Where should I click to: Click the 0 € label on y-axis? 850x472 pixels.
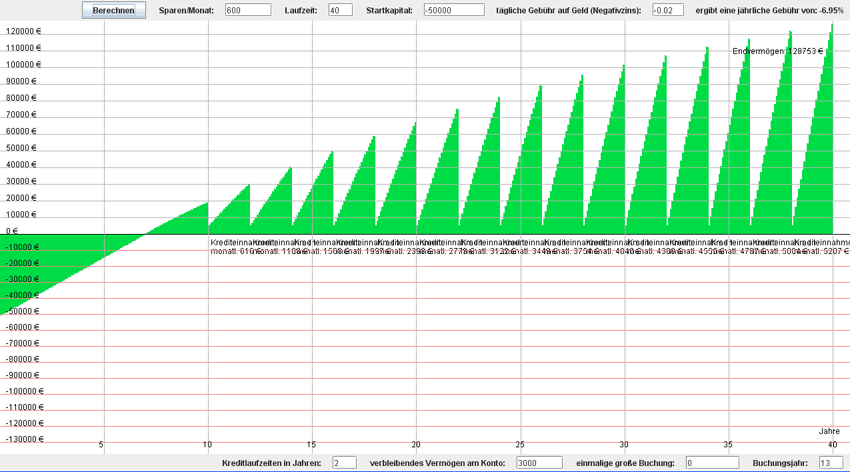(x=13, y=231)
